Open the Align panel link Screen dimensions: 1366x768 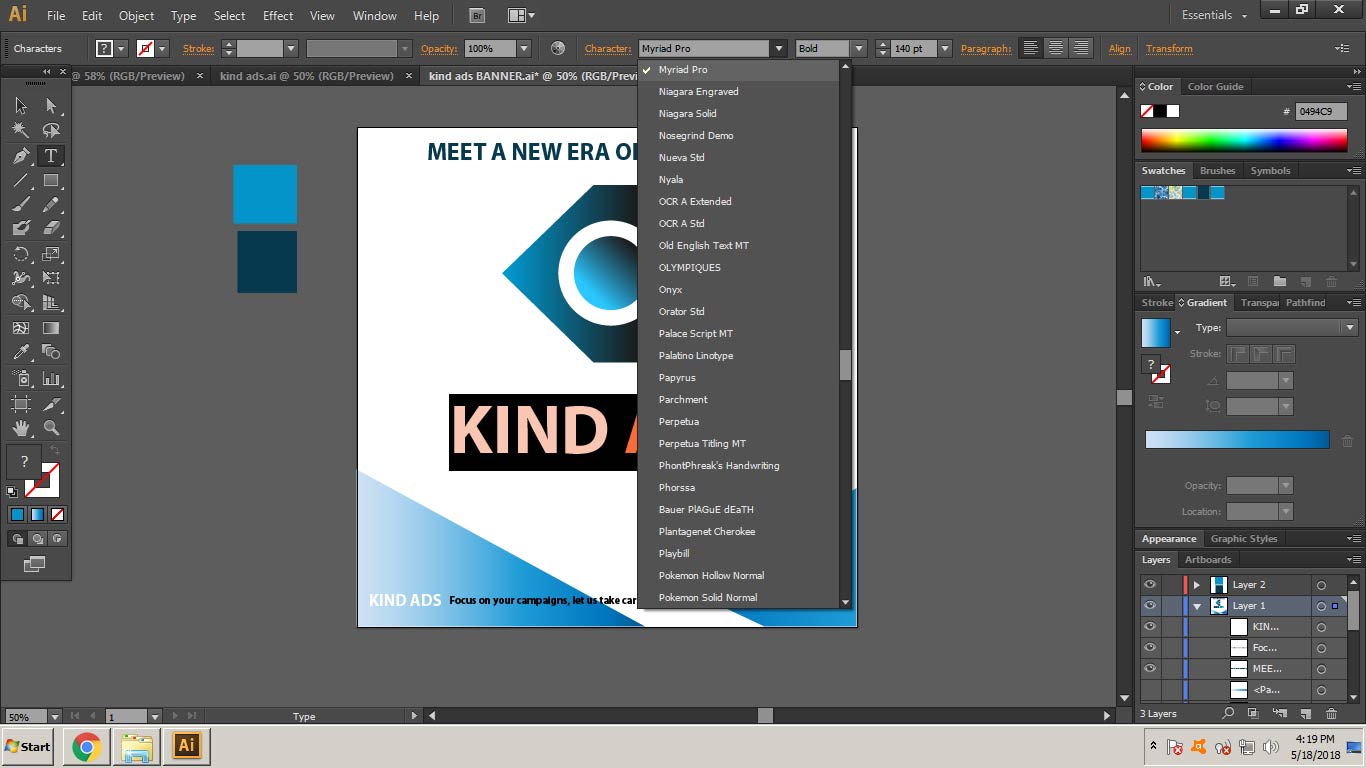pyautogui.click(x=1120, y=48)
